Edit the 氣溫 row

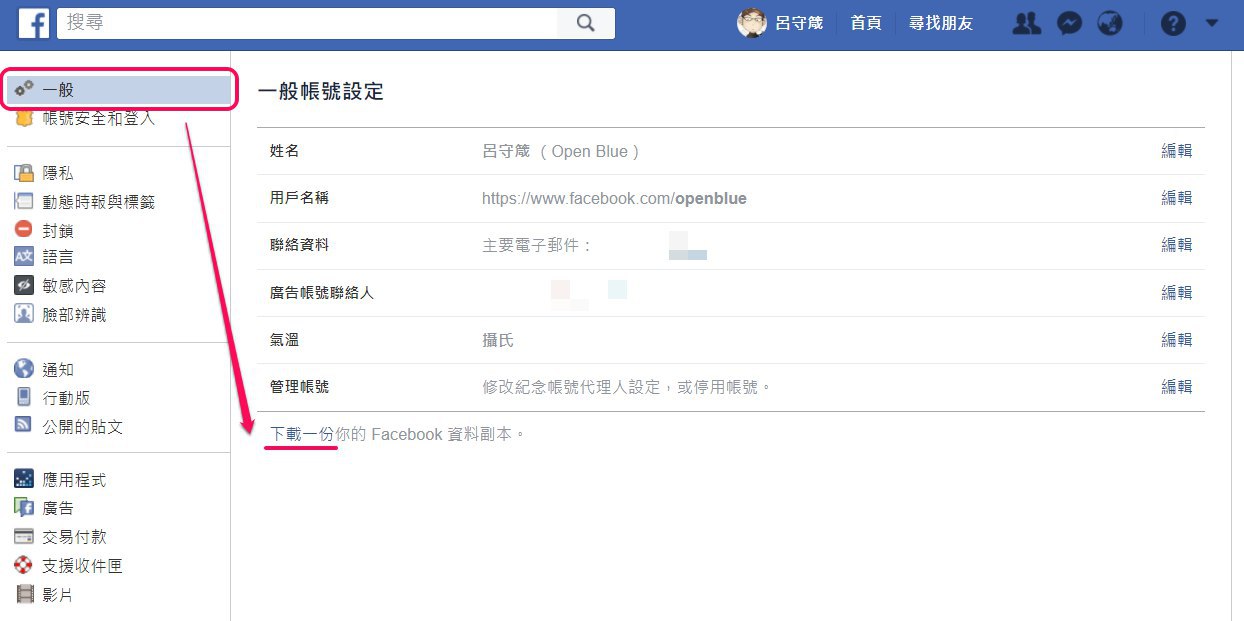[1176, 340]
